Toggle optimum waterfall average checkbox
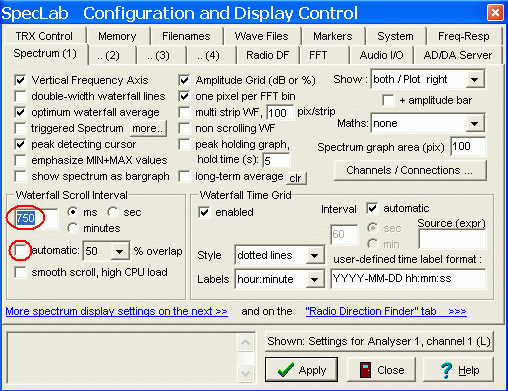 (x=21, y=112)
